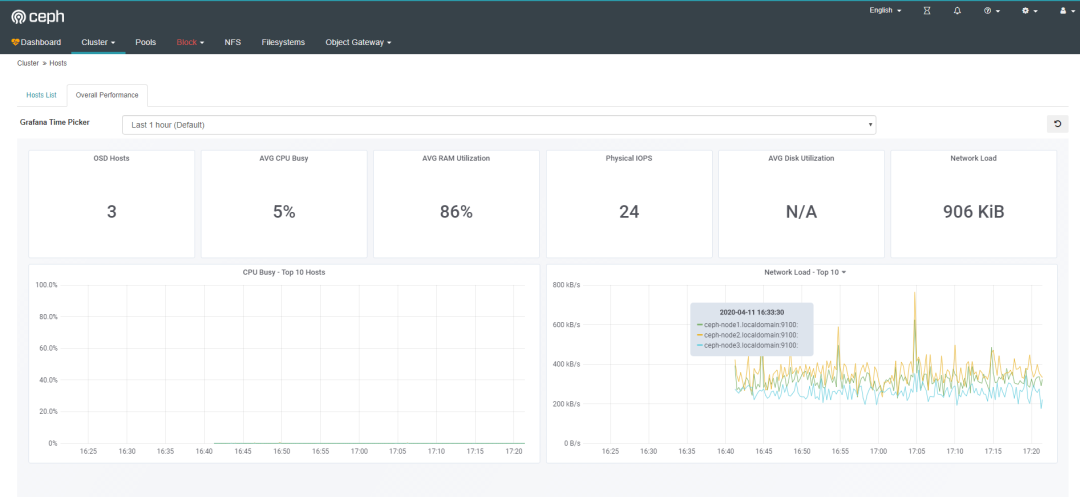
Task: Click the Dashboard heartbeat icon
Action: pos(16,42)
